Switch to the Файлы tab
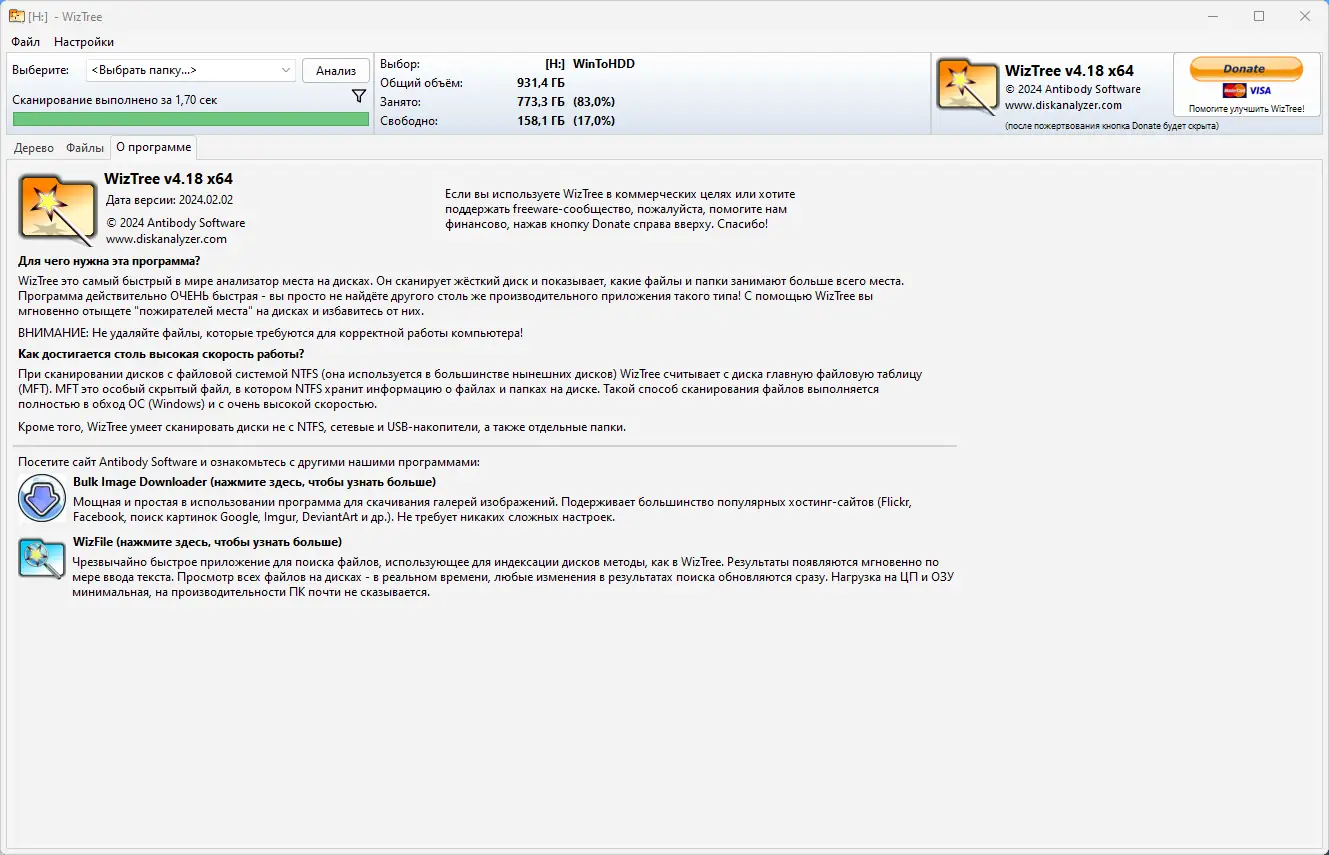The image size is (1329, 855). coord(85,148)
